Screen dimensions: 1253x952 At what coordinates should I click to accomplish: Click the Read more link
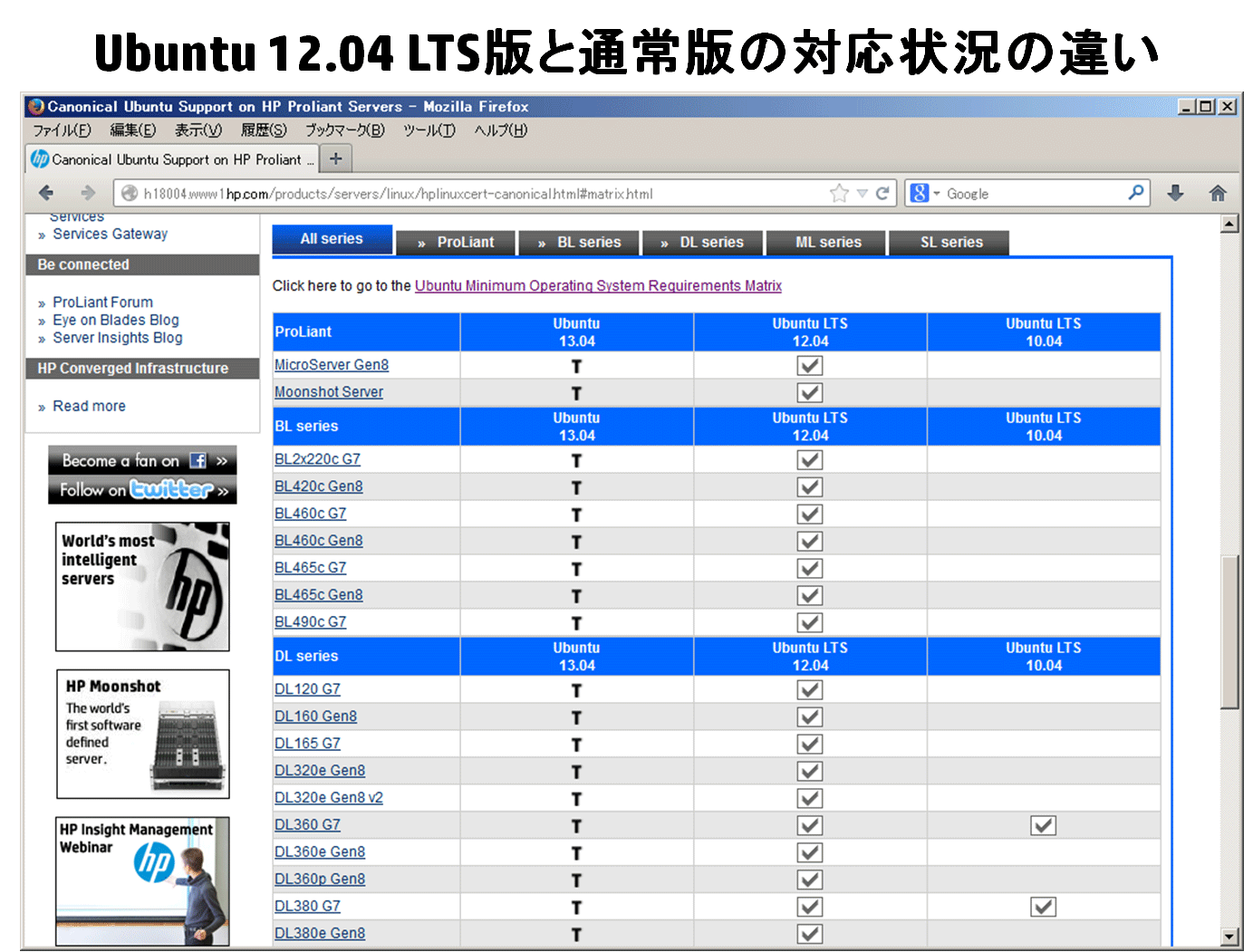89,407
